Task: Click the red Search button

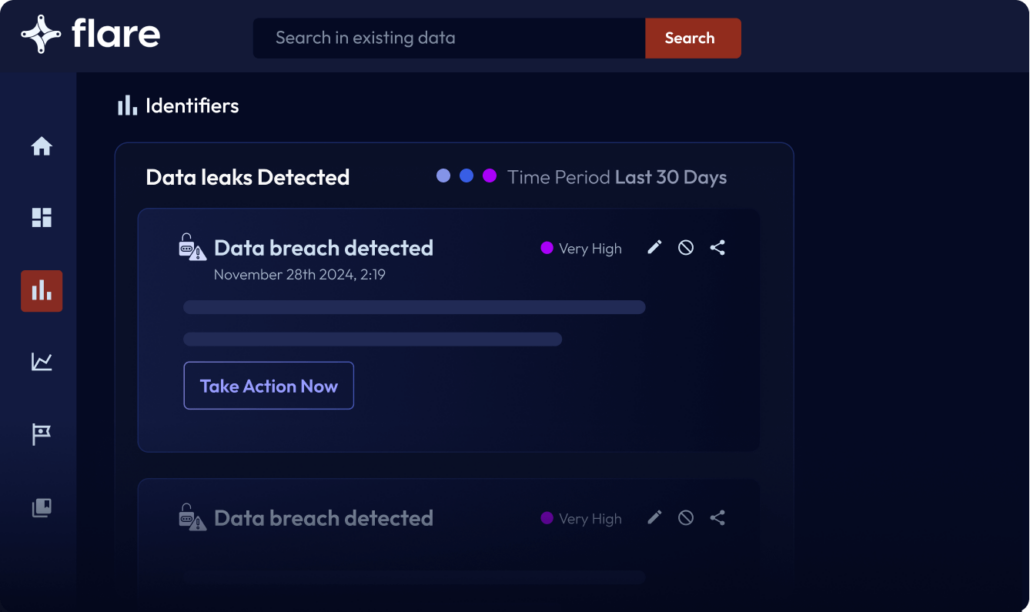Action: pyautogui.click(x=692, y=38)
